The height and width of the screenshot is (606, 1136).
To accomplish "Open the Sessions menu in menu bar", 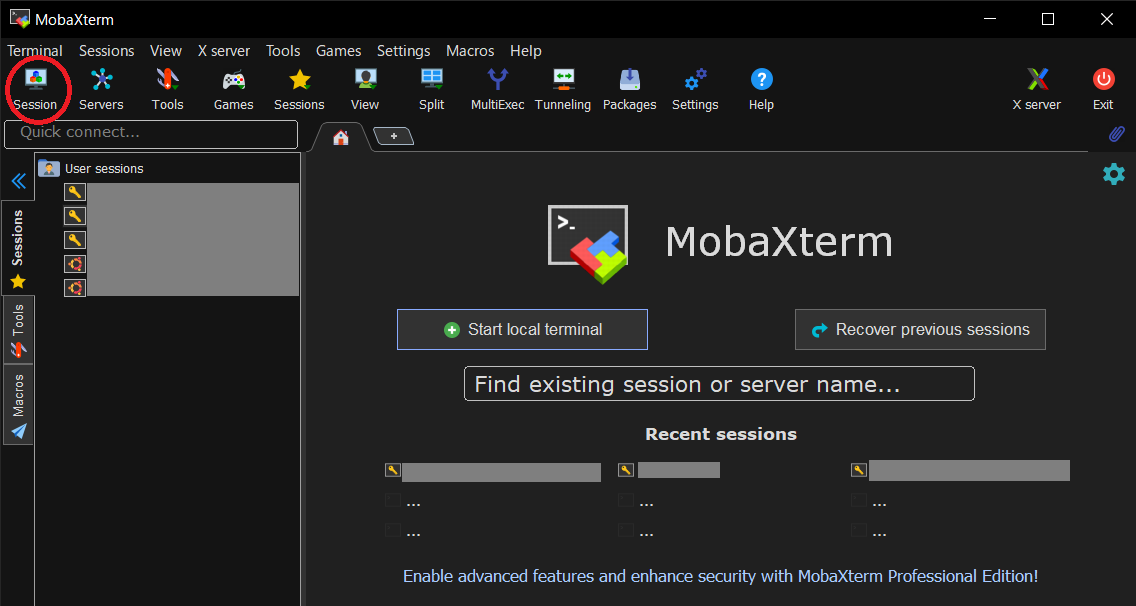I will [x=106, y=51].
